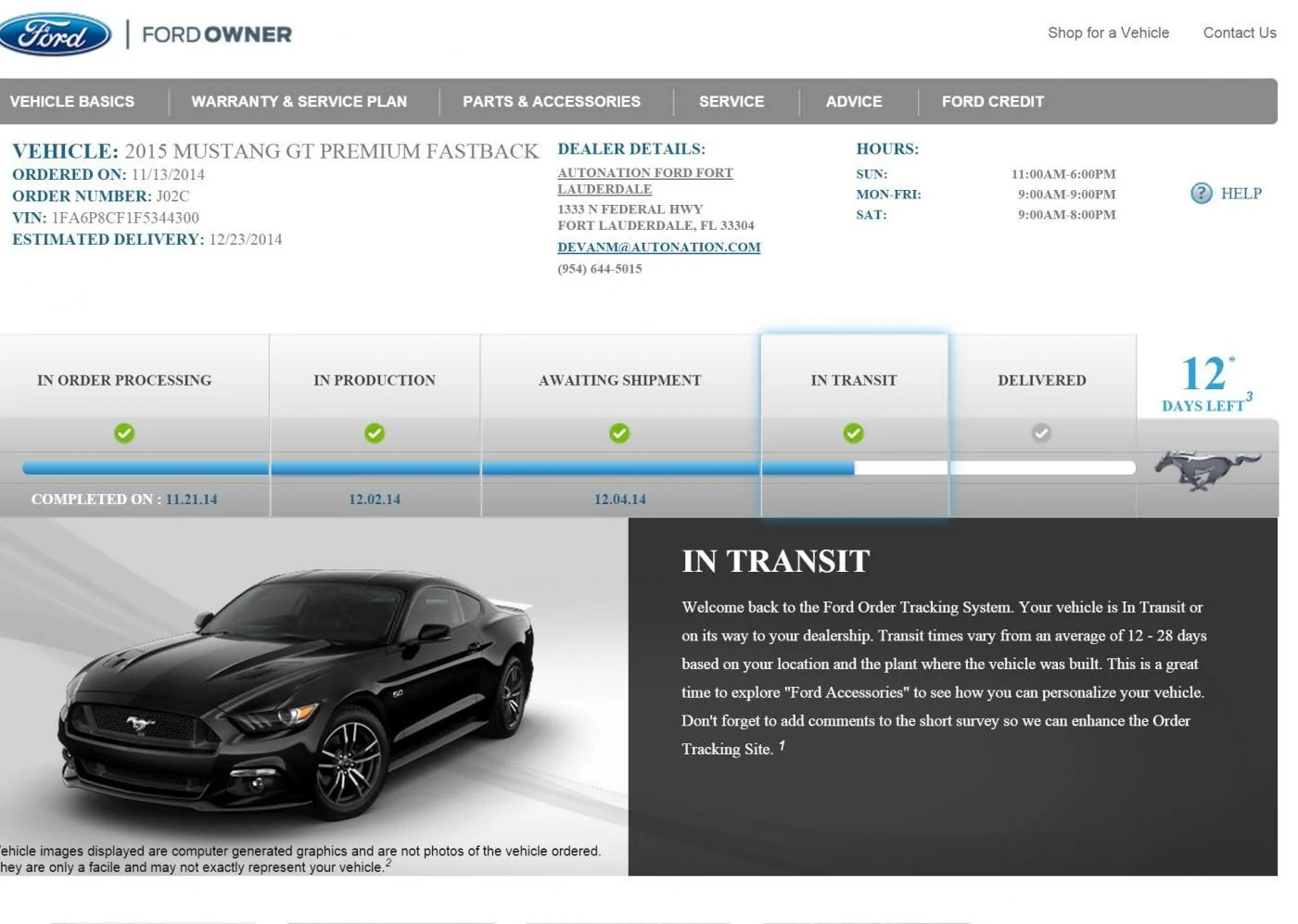The height and width of the screenshot is (924, 1298).
Task: Click the 12 Days Left counter
Action: (1207, 384)
